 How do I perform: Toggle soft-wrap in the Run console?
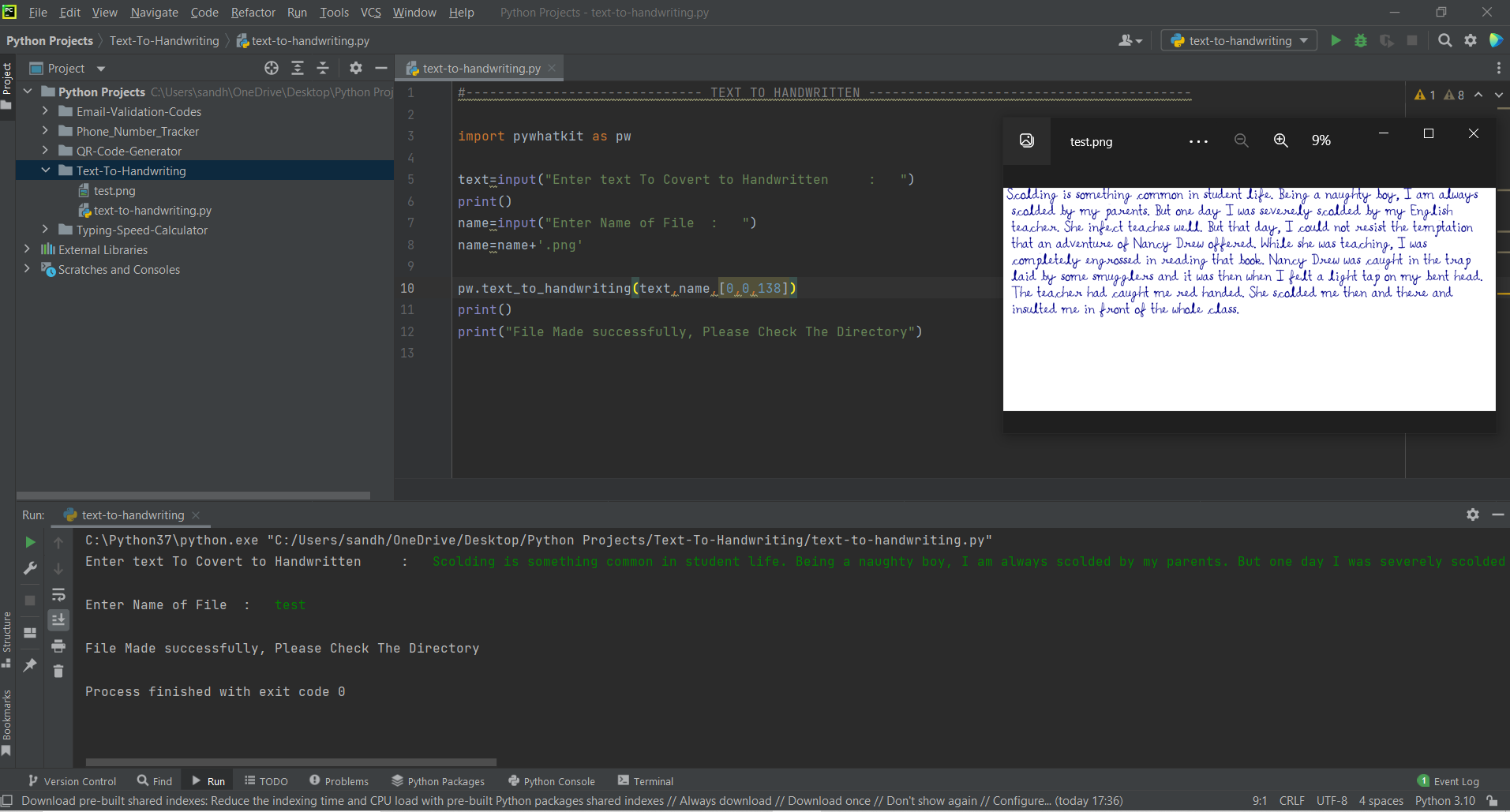(x=59, y=594)
